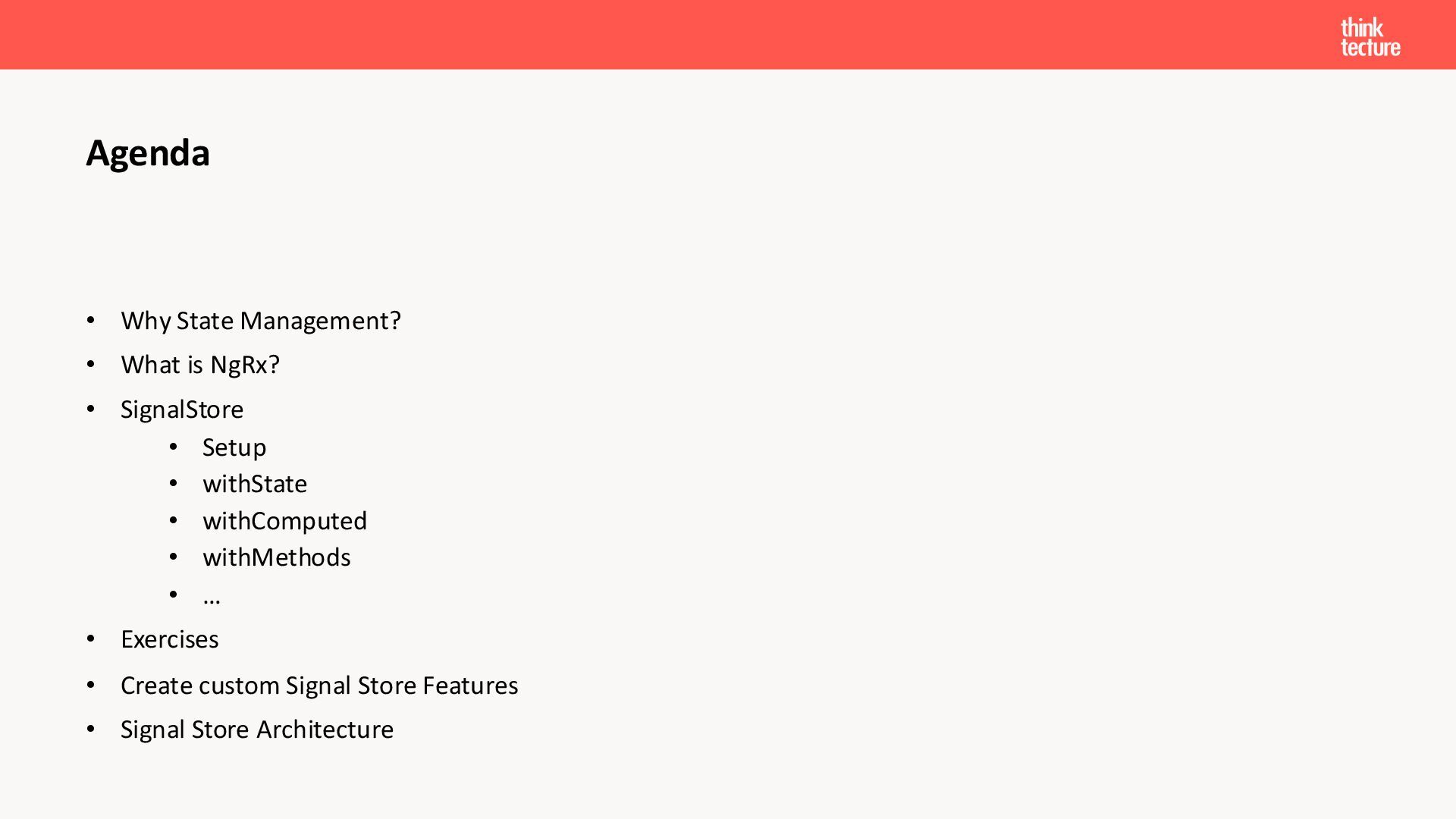The image size is (1456, 819).
Task: Click bullet dot before SignalStore
Action: pyautogui.click(x=91, y=409)
